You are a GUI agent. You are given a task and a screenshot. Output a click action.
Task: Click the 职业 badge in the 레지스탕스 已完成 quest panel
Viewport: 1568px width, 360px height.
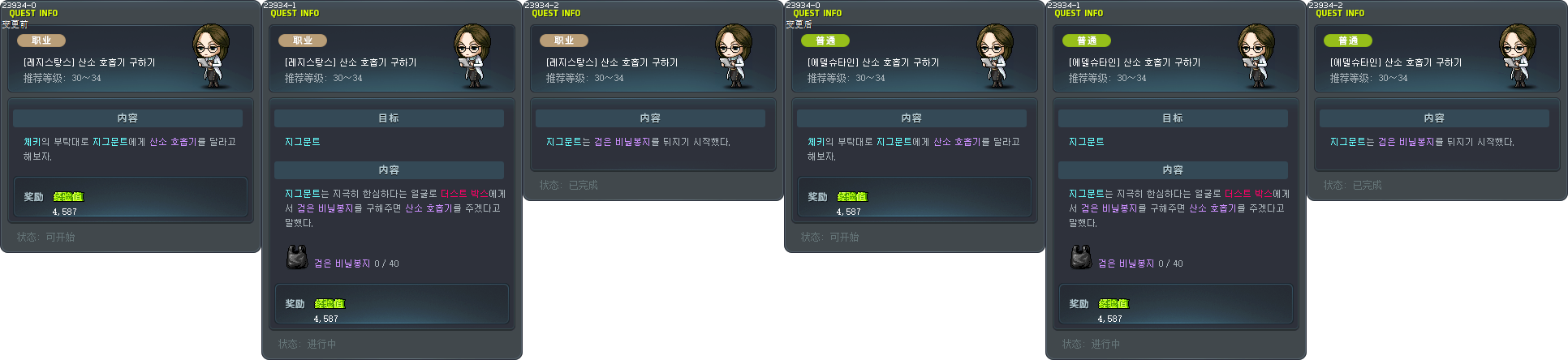[564, 41]
